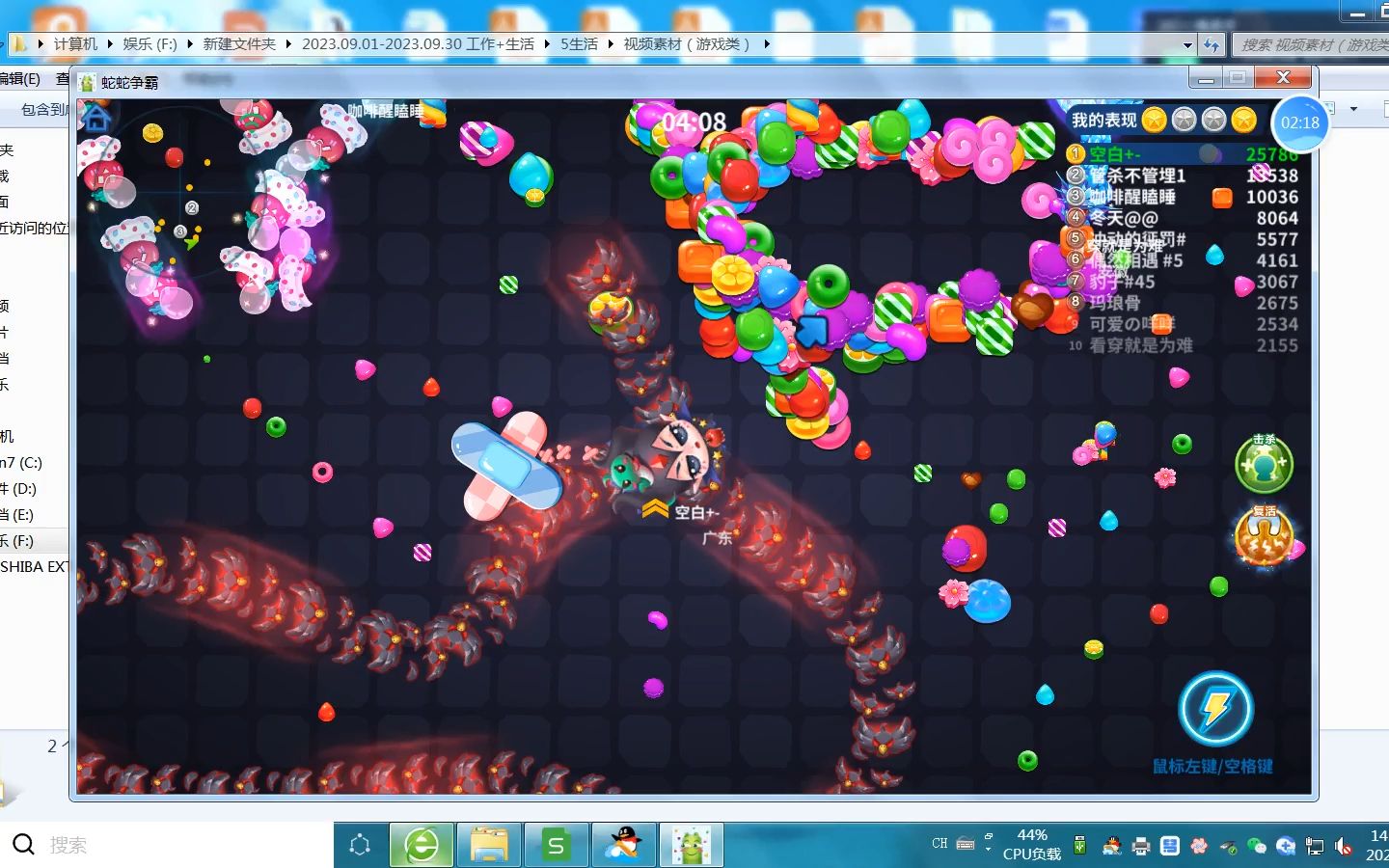The image size is (1389, 868).
Task: Select drive (F:) in Explorer navigation pane
Action: 17,541
